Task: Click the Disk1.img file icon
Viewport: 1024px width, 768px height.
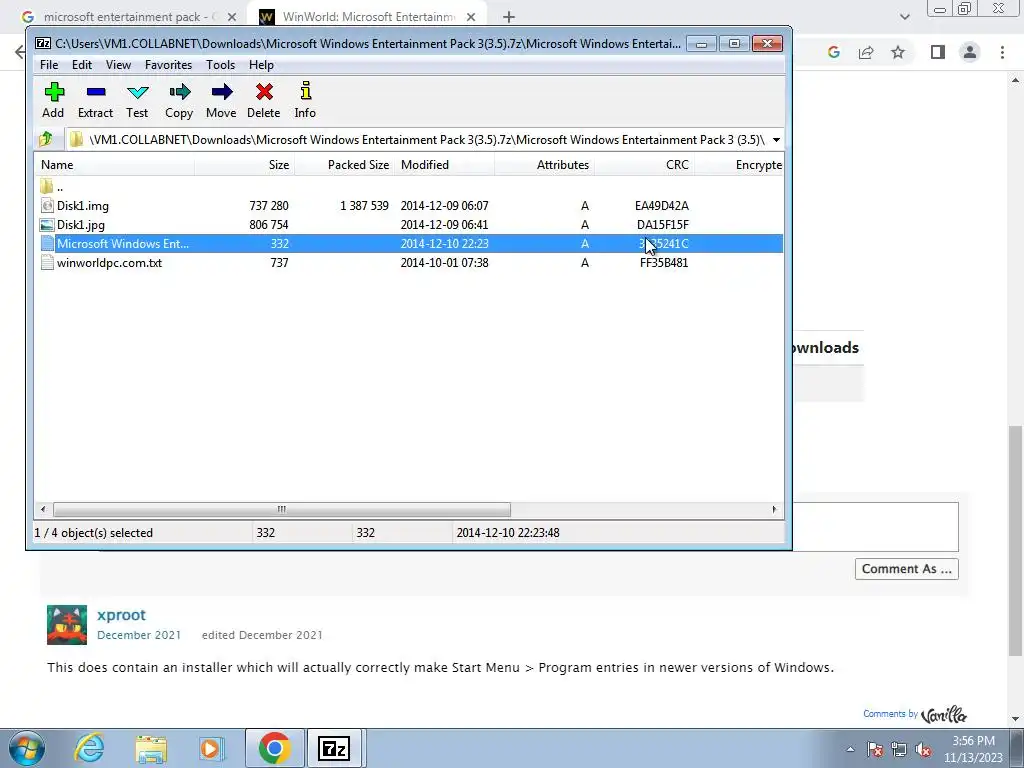Action: click(x=47, y=206)
